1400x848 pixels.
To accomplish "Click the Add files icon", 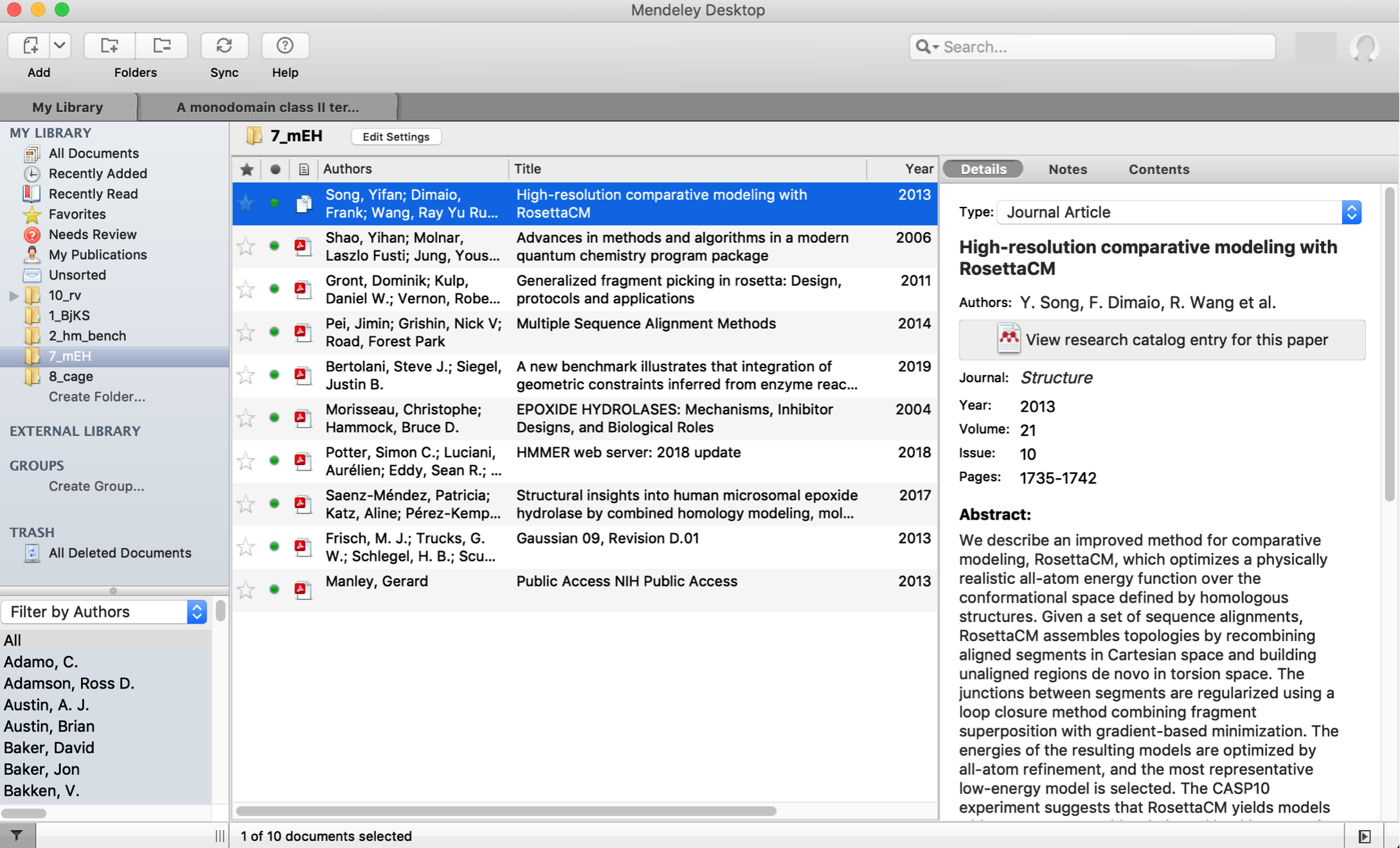I will [30, 46].
